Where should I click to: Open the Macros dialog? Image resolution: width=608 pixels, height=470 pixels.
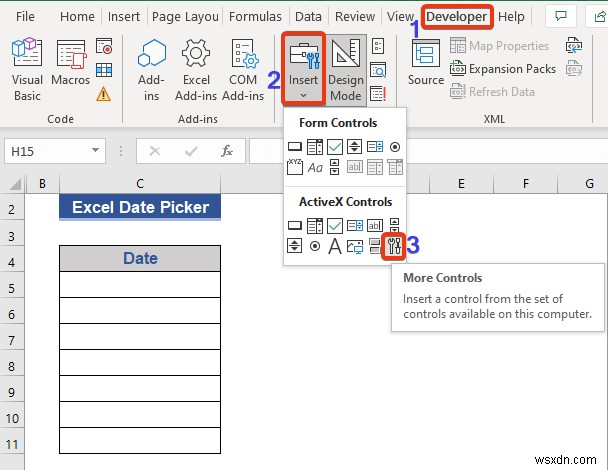pos(71,63)
